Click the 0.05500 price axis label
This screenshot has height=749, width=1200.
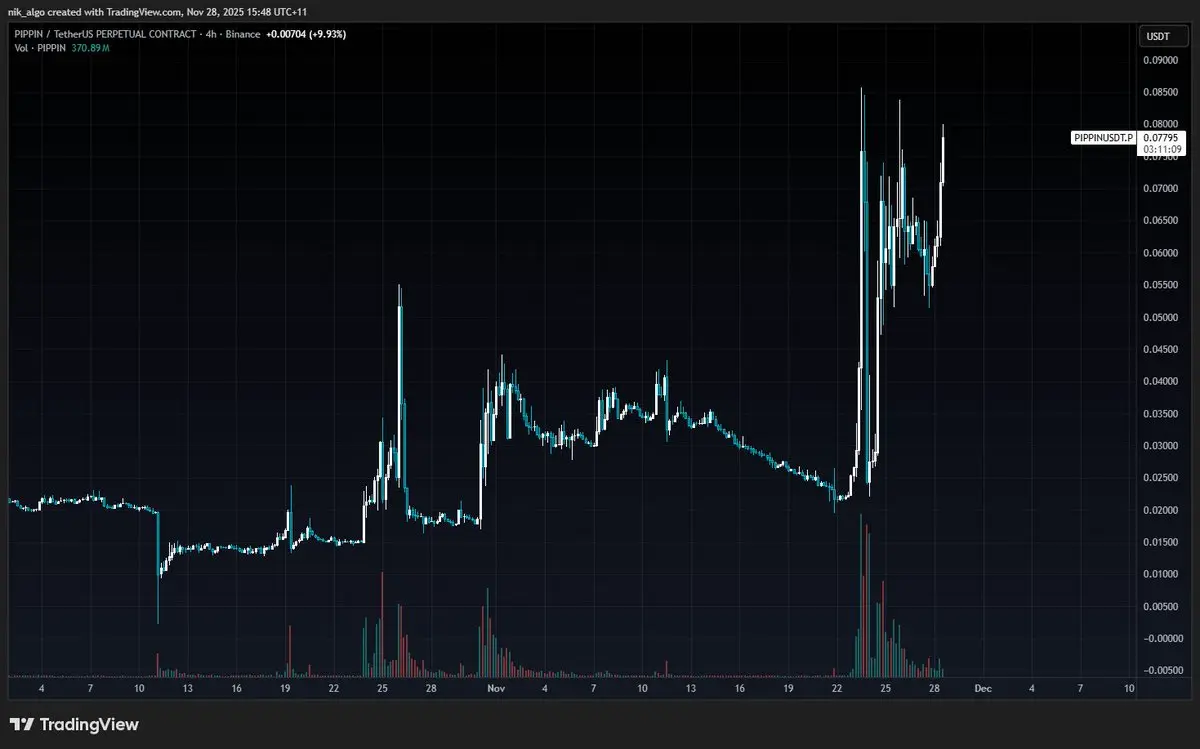[1162, 285]
